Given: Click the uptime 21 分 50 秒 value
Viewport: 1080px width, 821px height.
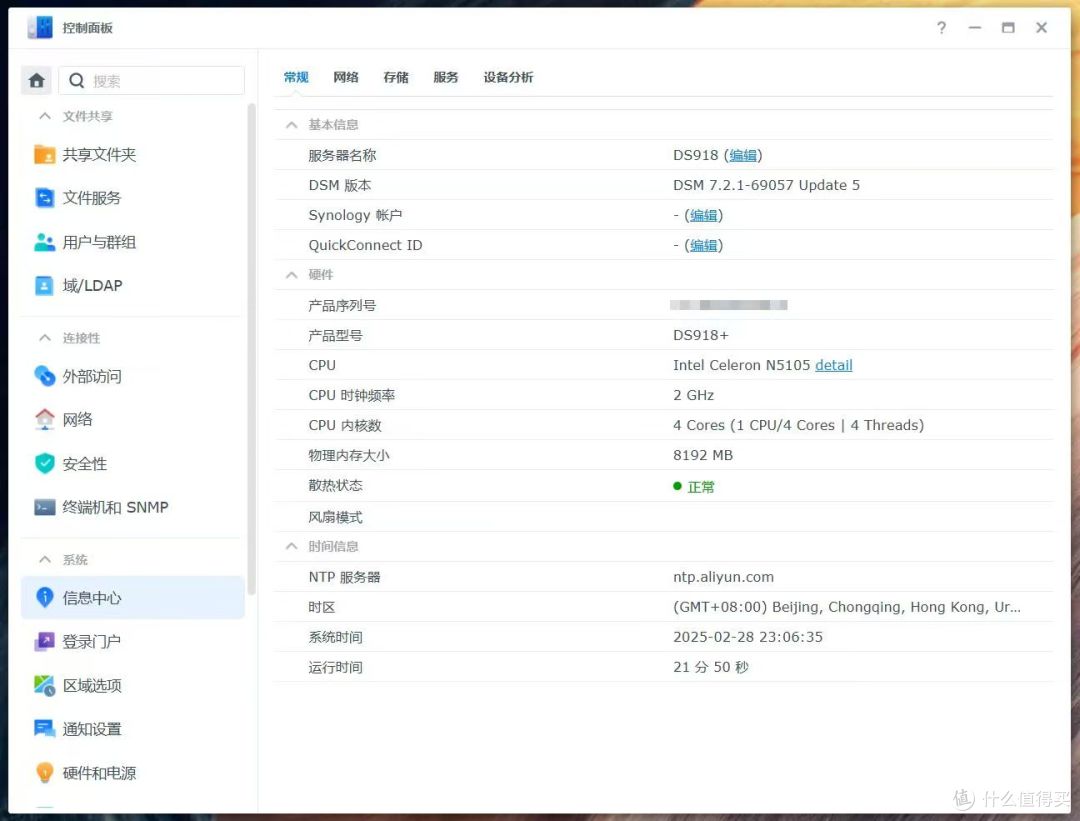Looking at the screenshot, I should [711, 667].
